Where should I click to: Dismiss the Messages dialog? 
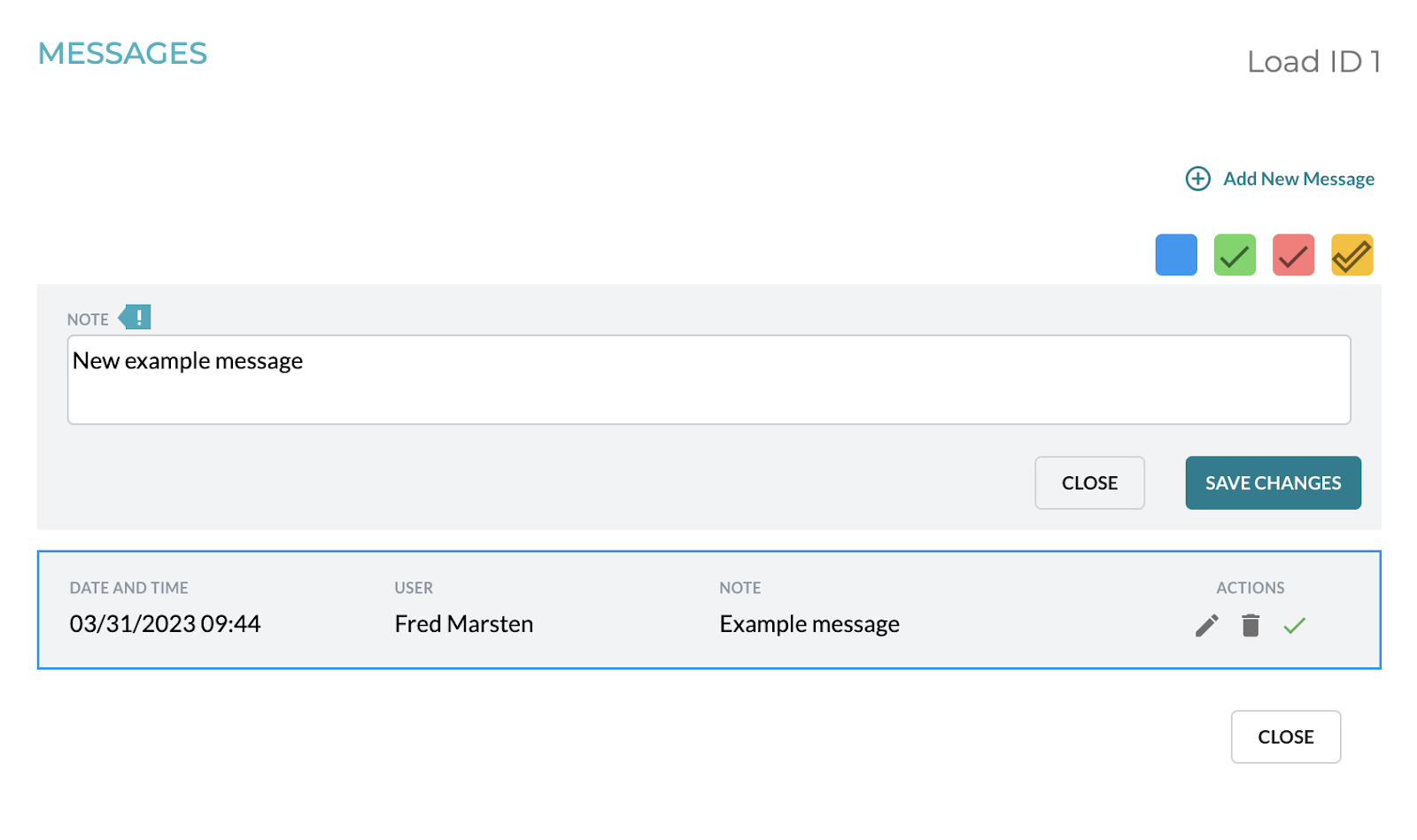pyautogui.click(x=1286, y=736)
